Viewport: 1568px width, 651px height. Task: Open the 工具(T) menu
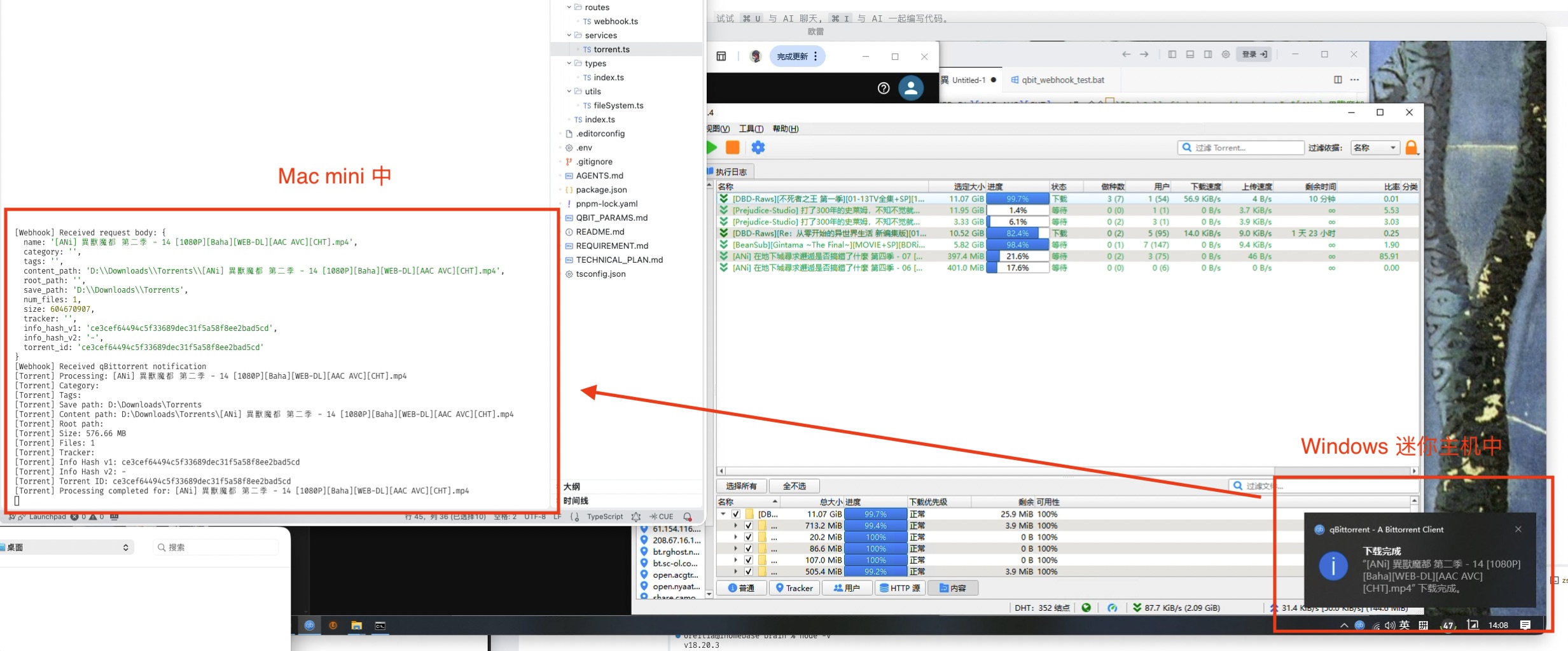(x=751, y=129)
